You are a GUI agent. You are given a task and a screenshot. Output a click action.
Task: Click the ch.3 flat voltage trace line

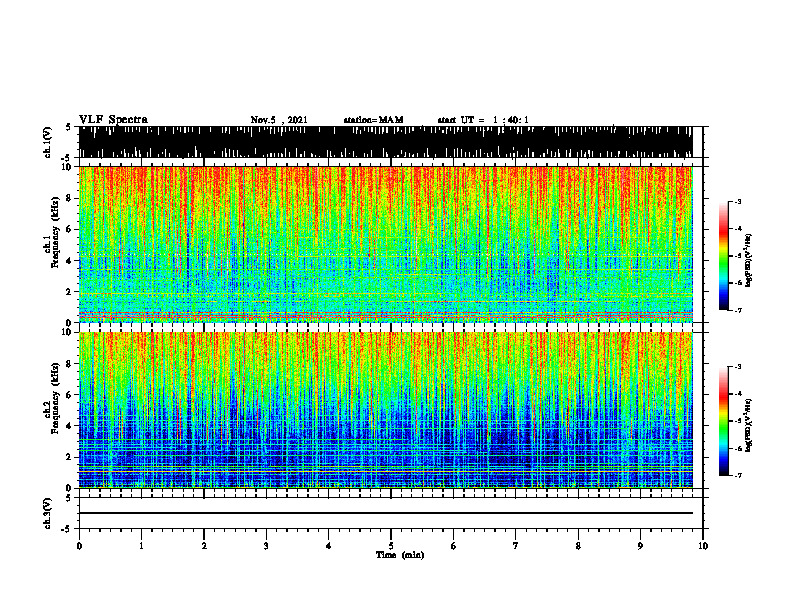(386, 513)
